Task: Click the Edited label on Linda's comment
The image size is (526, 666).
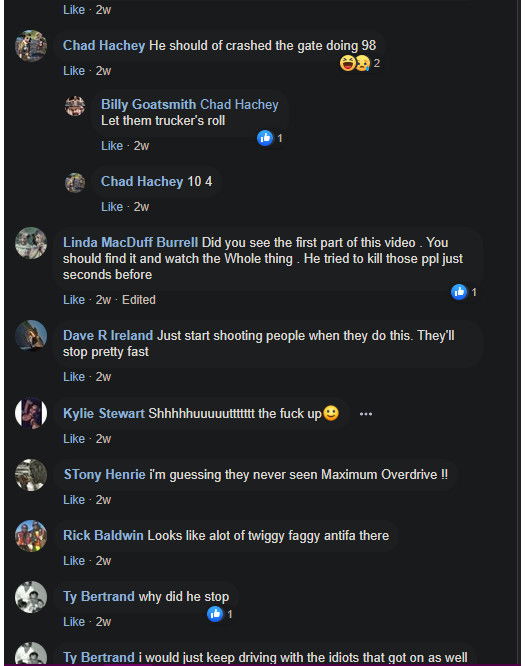Action: tap(139, 300)
